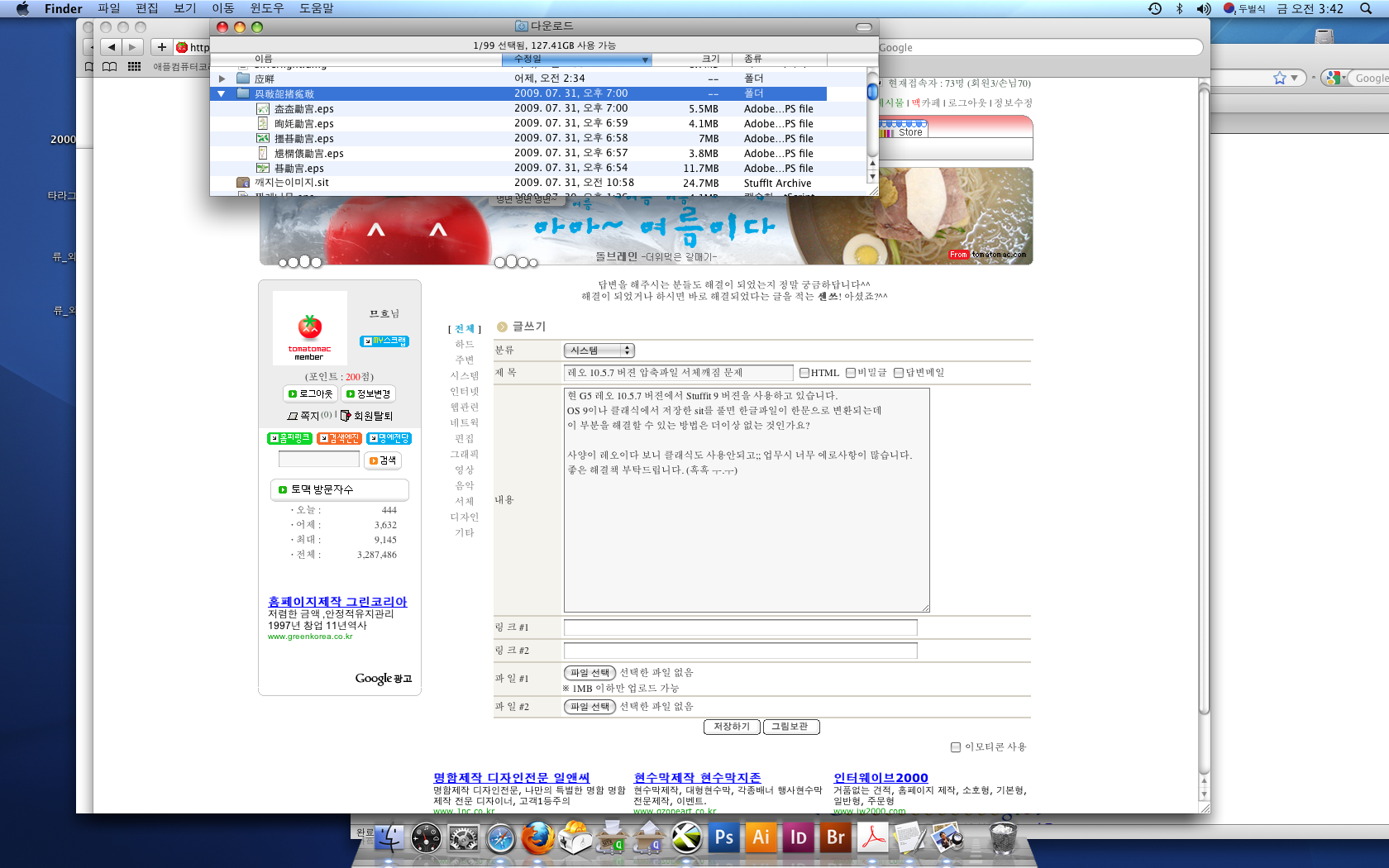
Task: Click the Spotlight magnifier in menu bar
Action: pyautogui.click(x=1365, y=9)
